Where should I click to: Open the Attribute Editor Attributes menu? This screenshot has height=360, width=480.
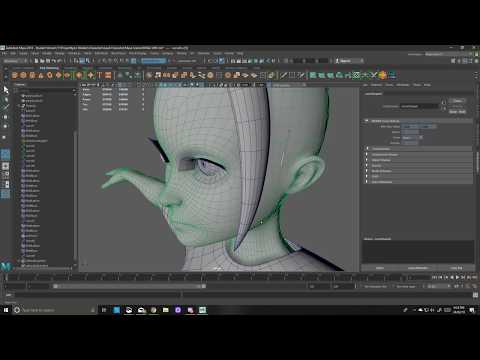pyautogui.click(x=403, y=85)
